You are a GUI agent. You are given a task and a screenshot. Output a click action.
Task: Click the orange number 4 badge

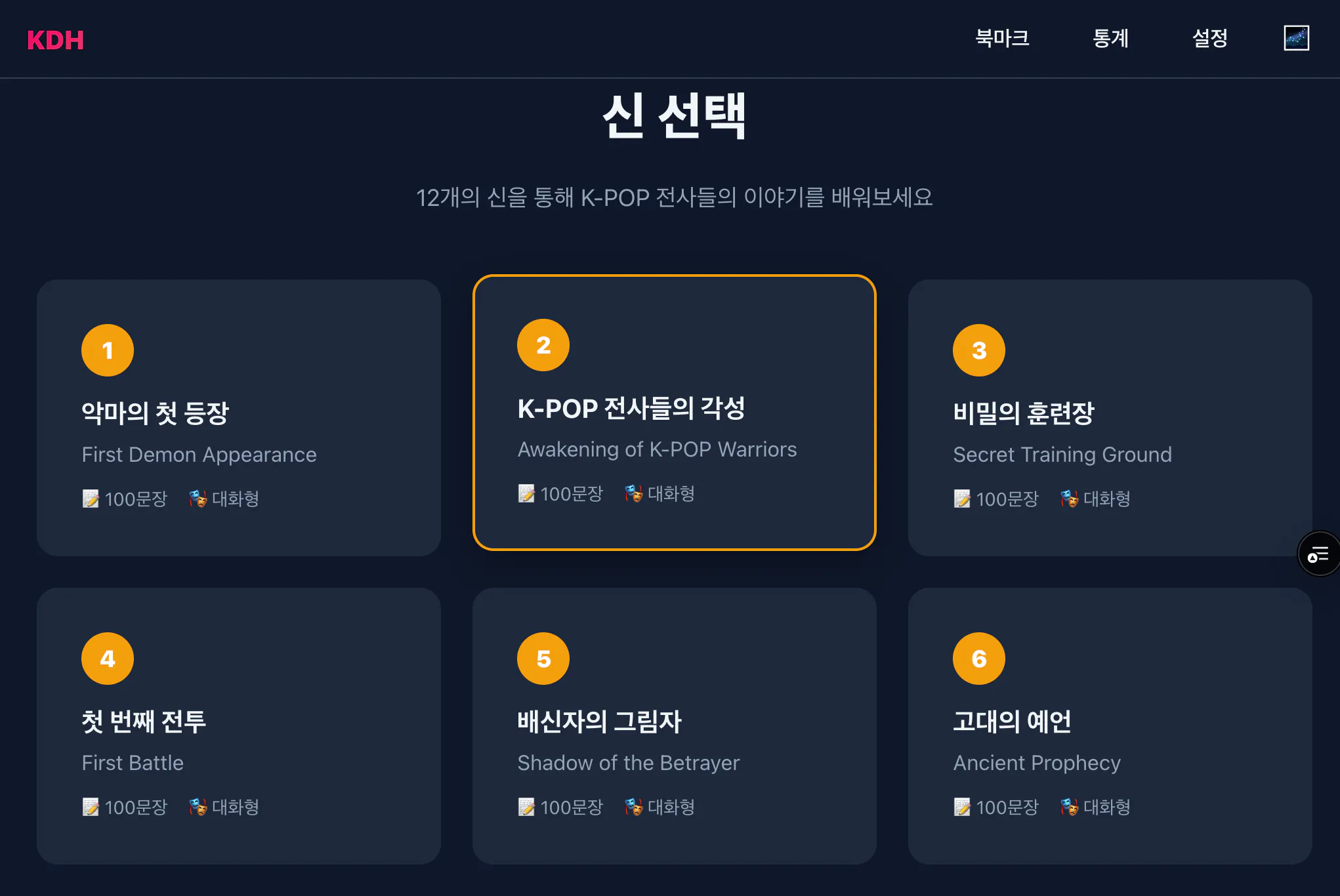coord(108,658)
